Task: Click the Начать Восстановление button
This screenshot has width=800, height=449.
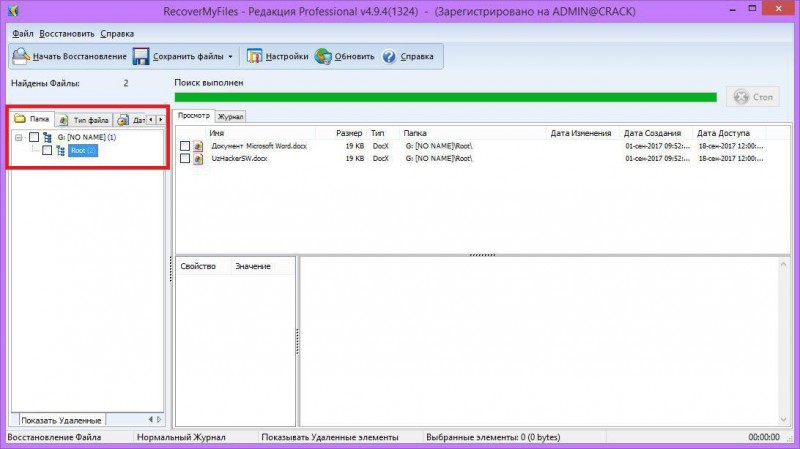Action: (x=69, y=56)
